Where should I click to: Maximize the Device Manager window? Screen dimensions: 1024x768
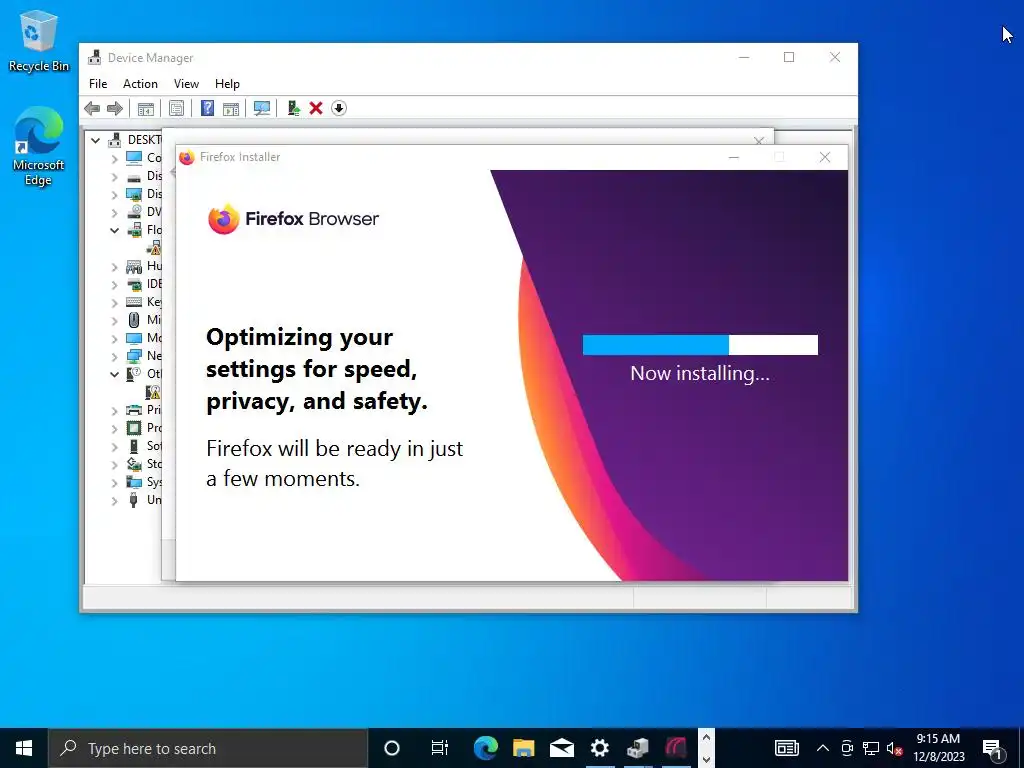tap(789, 57)
